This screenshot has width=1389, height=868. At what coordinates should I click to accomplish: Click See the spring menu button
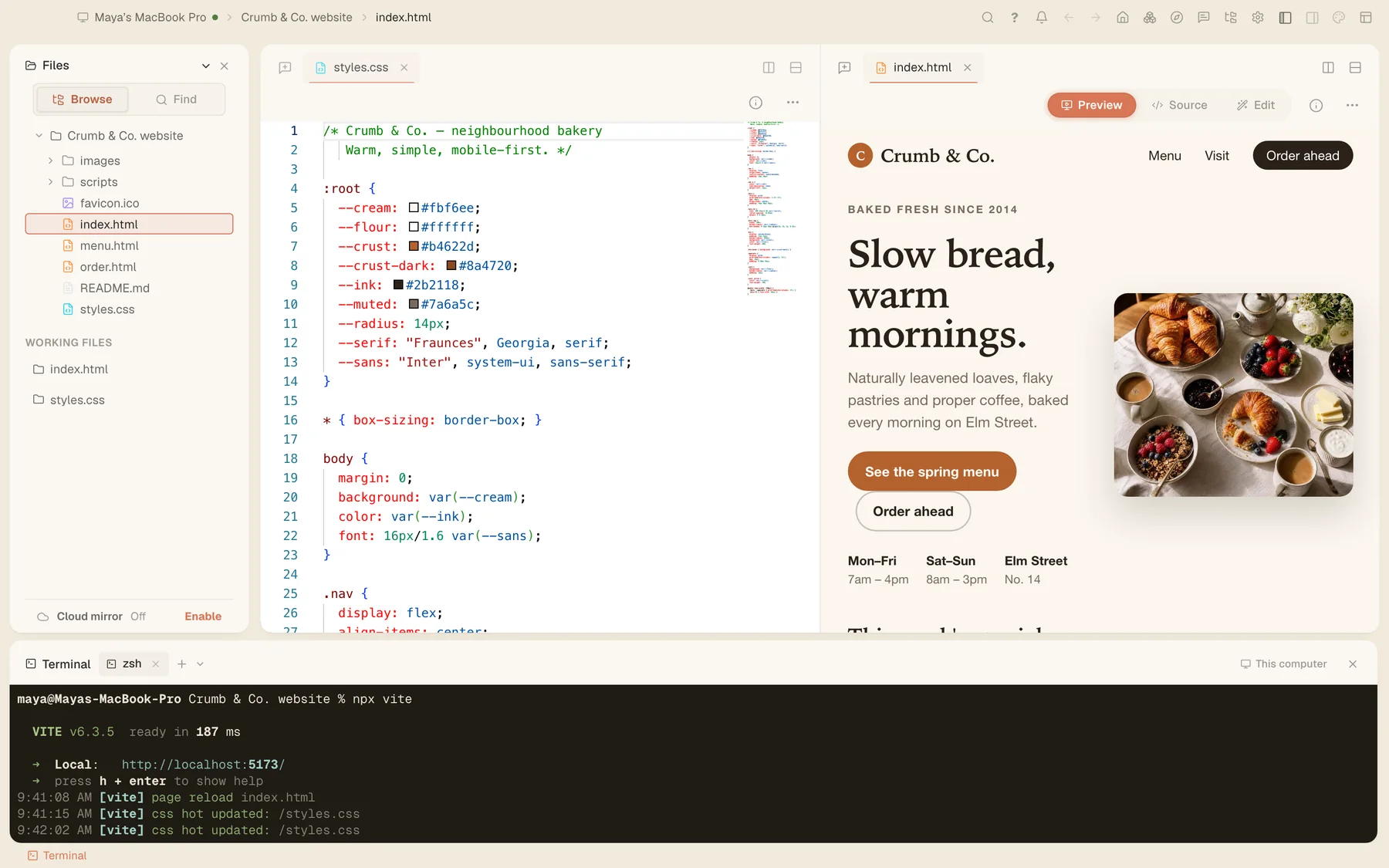click(x=931, y=471)
